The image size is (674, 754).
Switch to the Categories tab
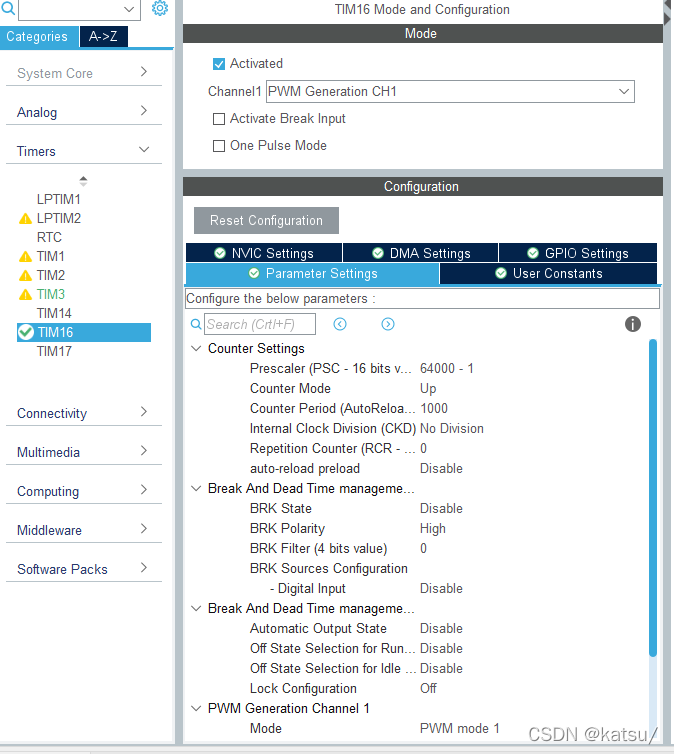[x=39, y=37]
